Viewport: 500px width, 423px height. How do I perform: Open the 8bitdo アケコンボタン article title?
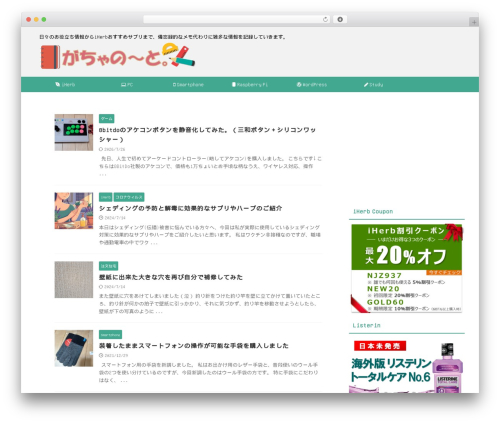point(207,134)
